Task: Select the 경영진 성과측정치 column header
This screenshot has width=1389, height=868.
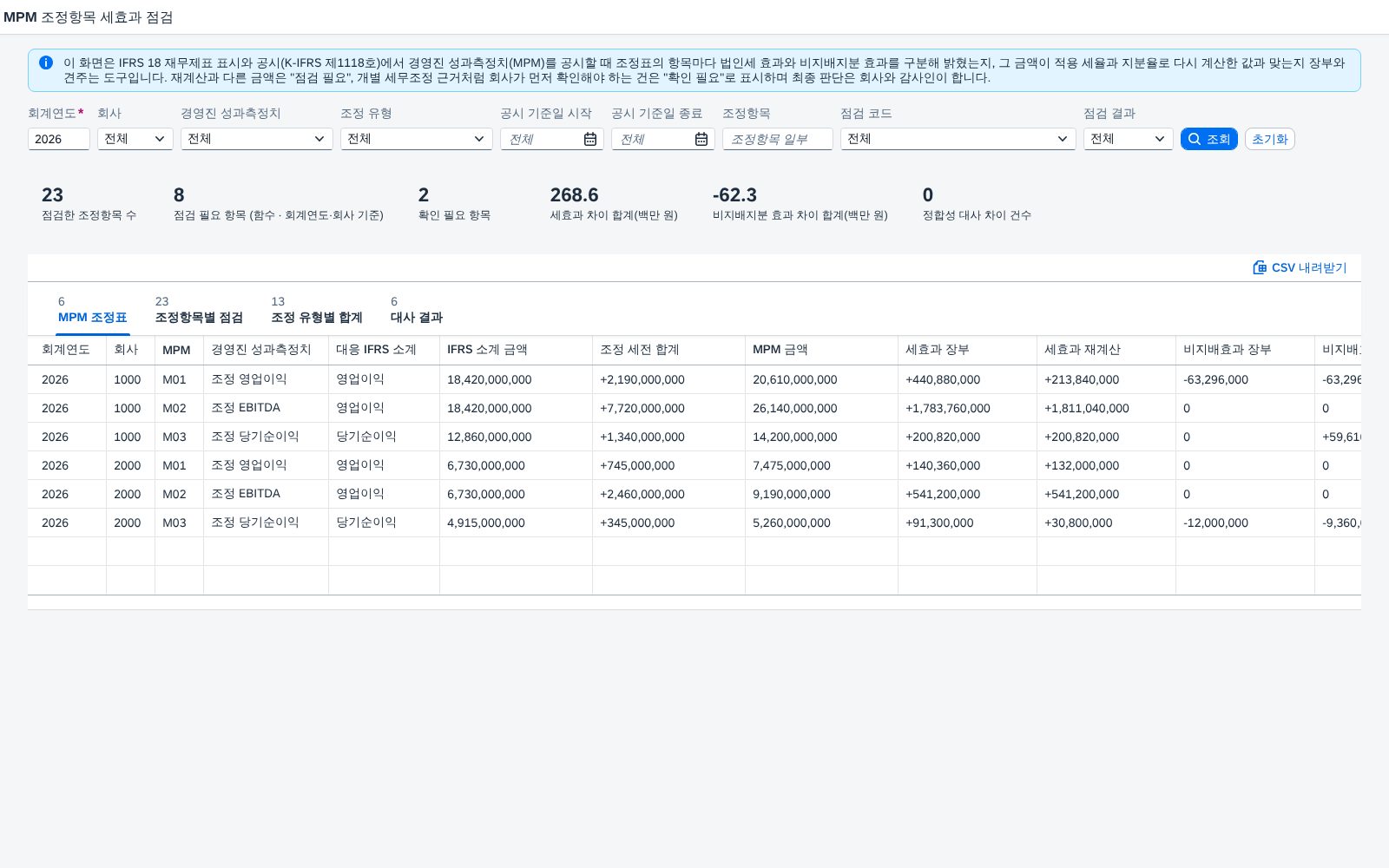Action: (x=266, y=350)
